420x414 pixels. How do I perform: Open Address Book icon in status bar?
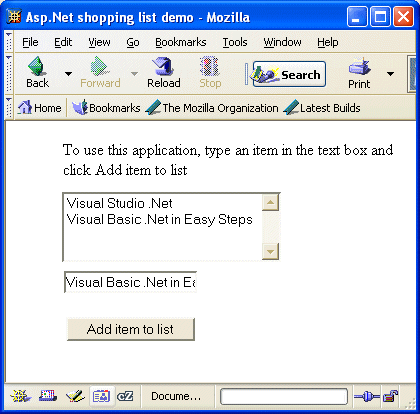coord(101,396)
